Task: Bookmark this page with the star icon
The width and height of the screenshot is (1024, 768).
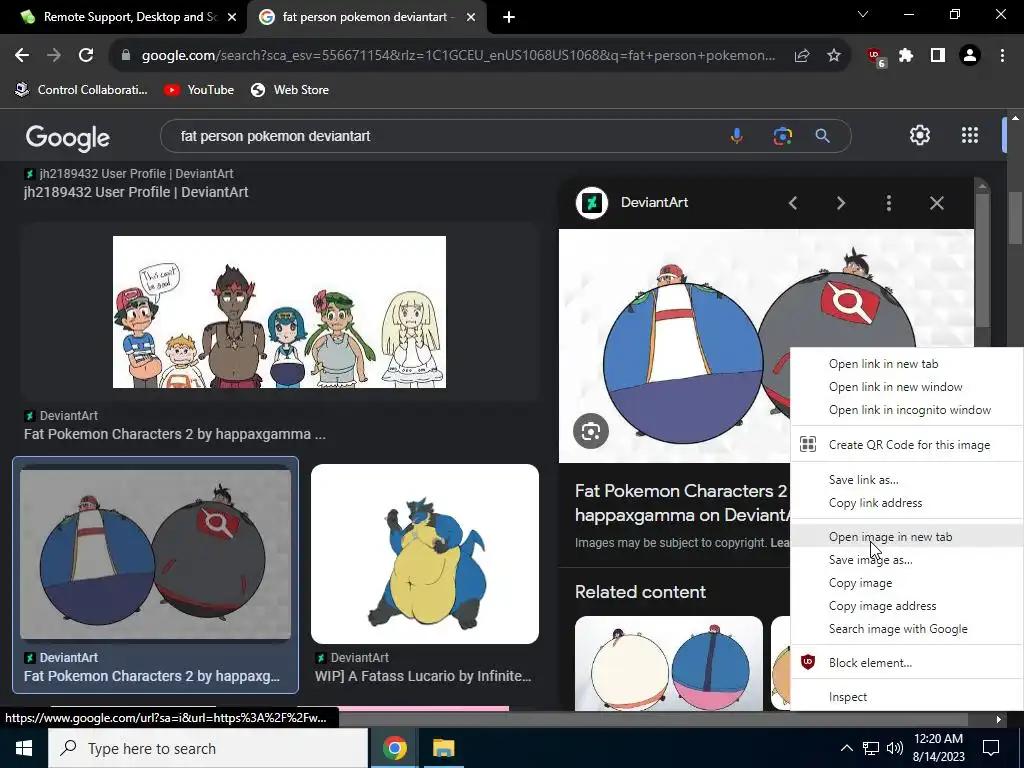Action: pyautogui.click(x=834, y=56)
